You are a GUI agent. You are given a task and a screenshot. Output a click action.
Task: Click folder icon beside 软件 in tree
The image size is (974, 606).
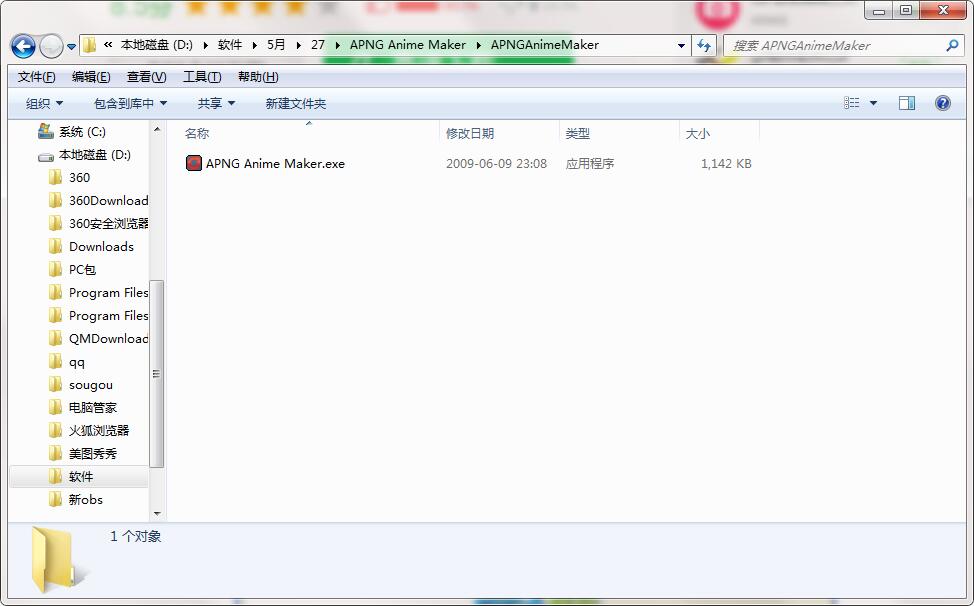point(55,476)
